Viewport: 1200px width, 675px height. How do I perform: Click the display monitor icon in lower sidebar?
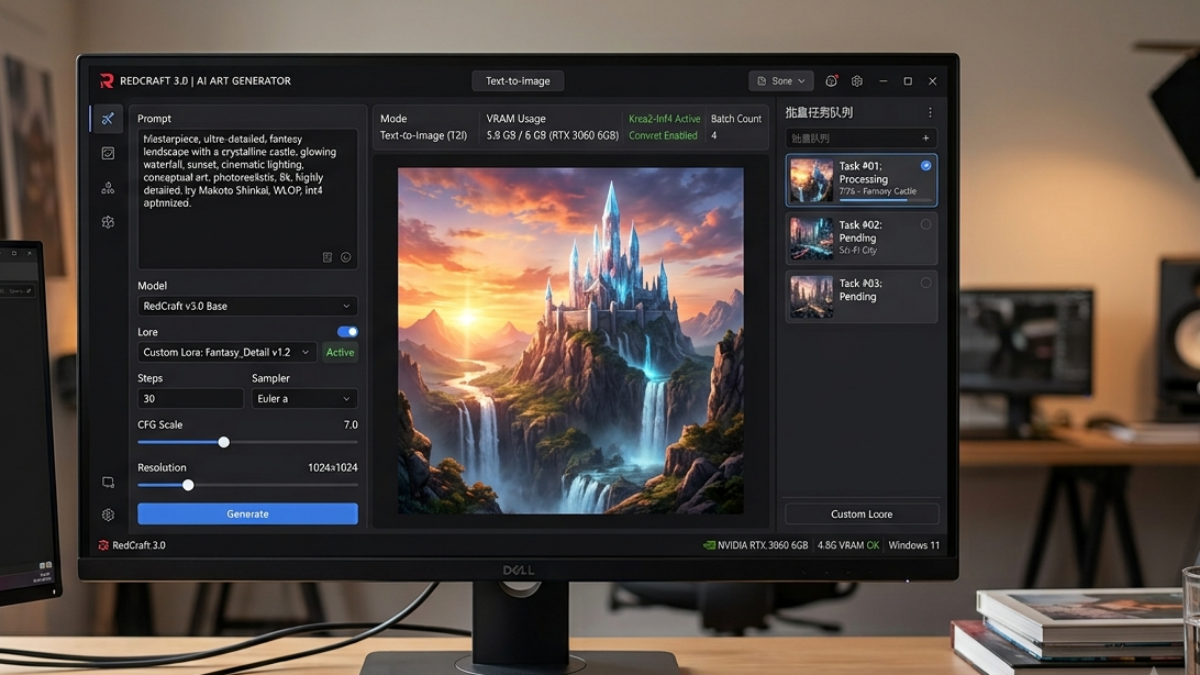click(108, 482)
